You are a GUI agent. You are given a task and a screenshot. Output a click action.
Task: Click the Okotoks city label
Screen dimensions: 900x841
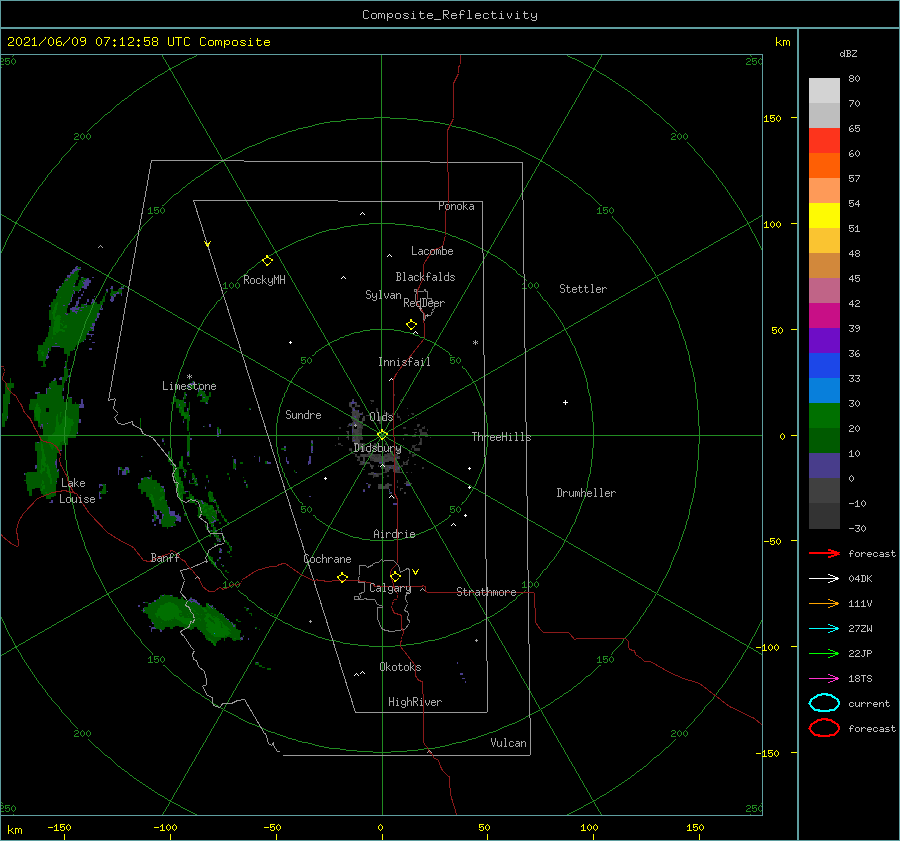click(x=400, y=667)
